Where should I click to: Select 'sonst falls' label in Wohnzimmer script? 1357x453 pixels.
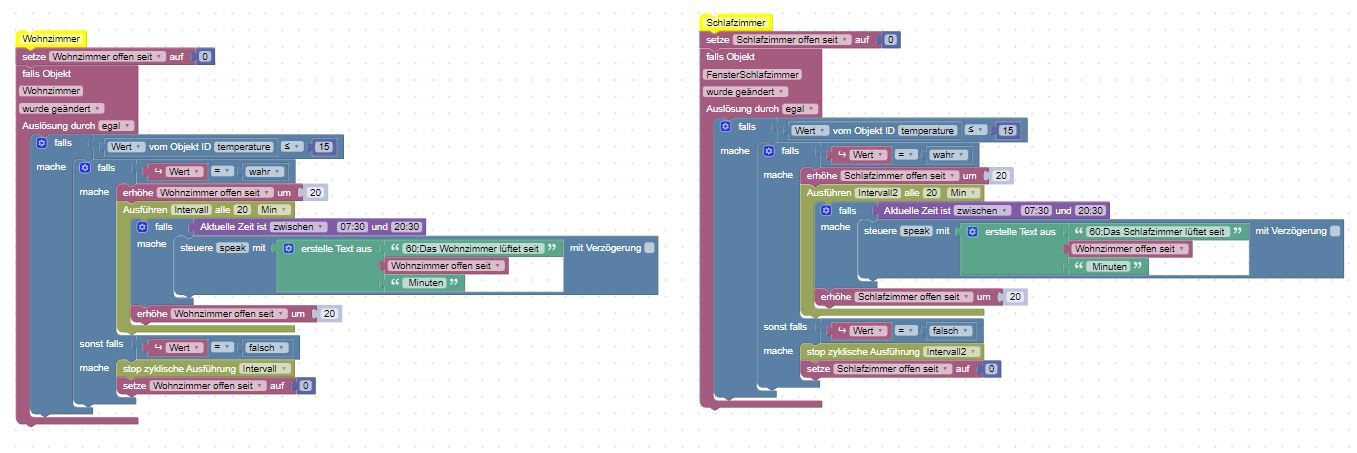coord(101,344)
